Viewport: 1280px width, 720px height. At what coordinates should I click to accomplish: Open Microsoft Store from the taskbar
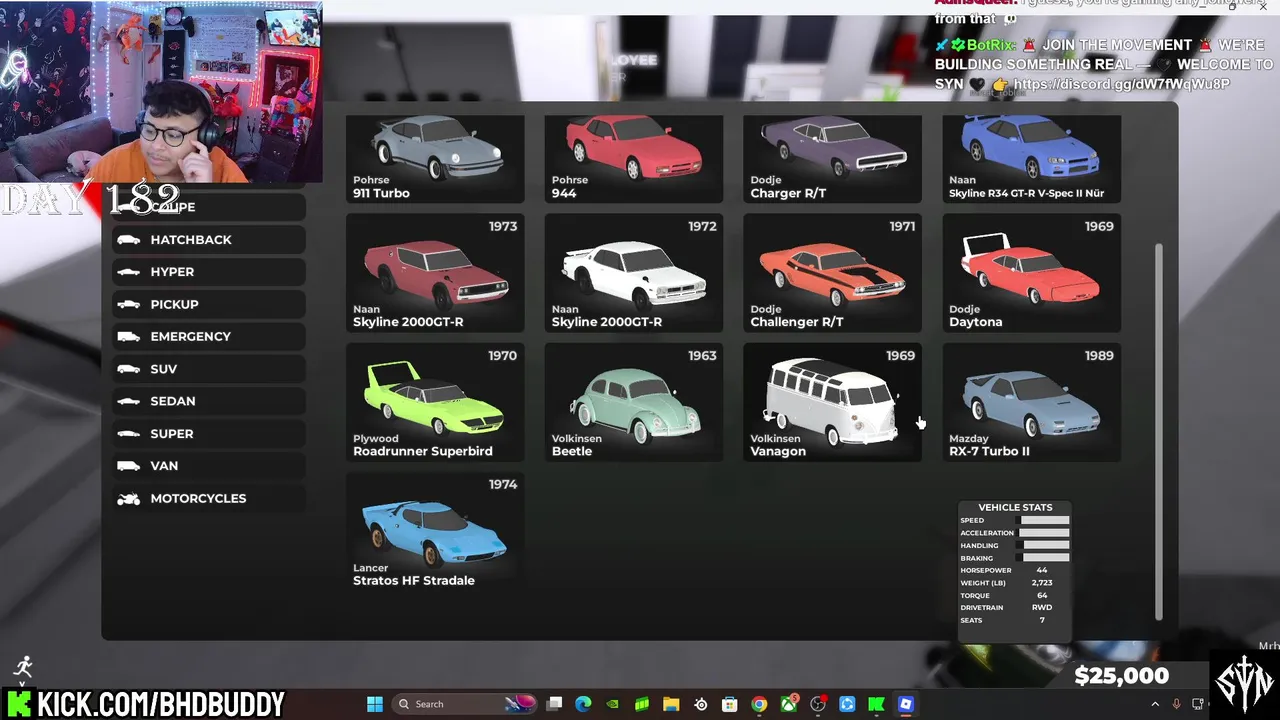click(x=730, y=704)
